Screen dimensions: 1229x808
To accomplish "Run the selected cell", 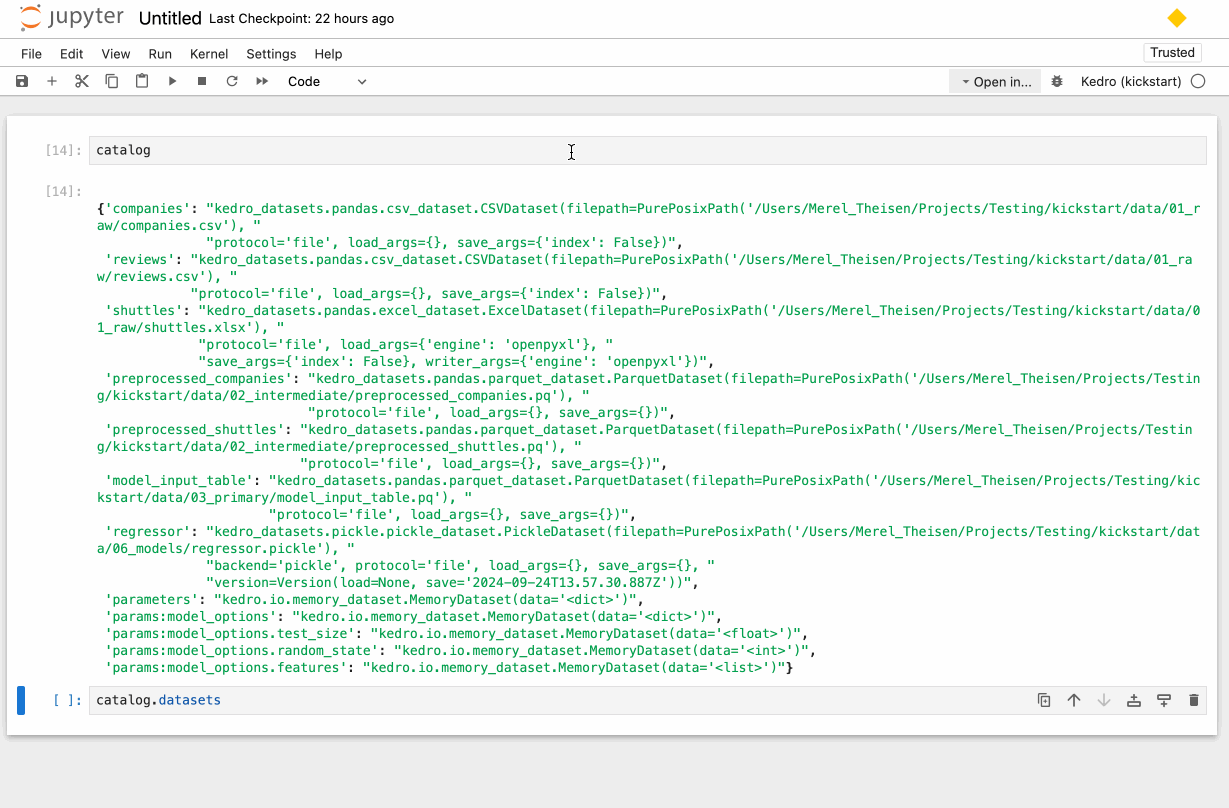I will pyautogui.click(x=172, y=81).
